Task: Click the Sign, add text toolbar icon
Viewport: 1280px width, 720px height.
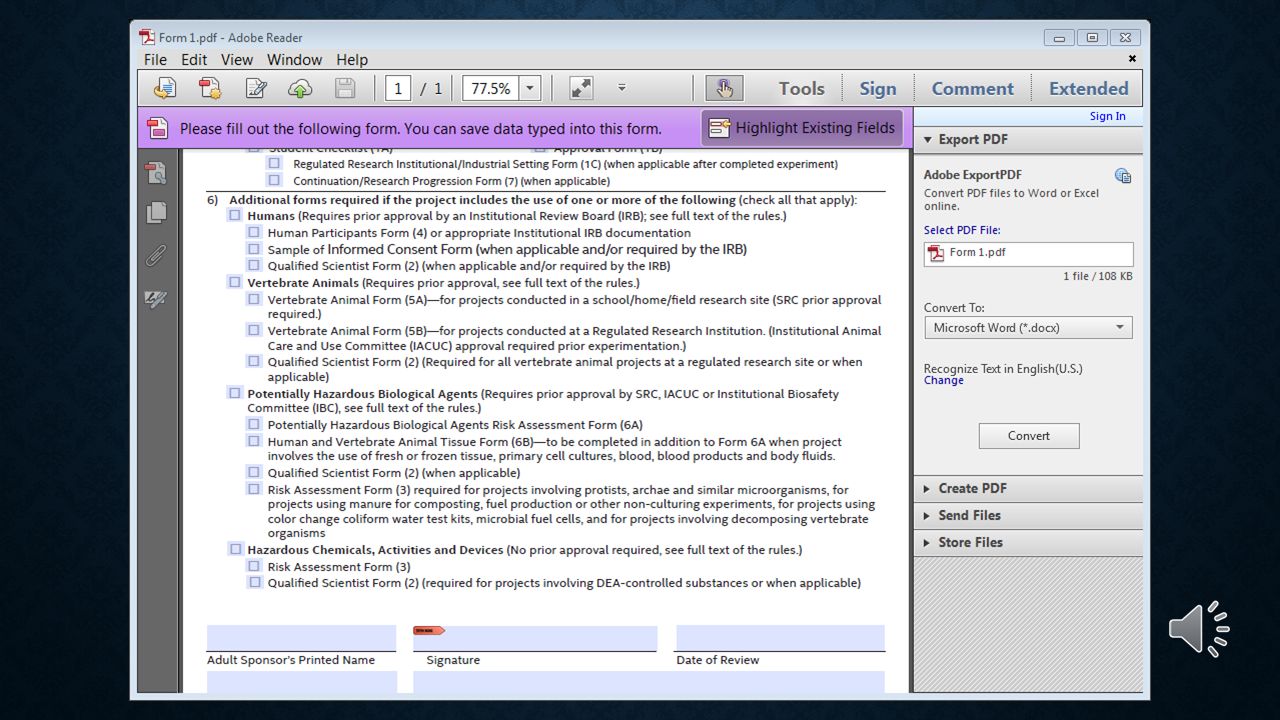Action: [x=256, y=88]
